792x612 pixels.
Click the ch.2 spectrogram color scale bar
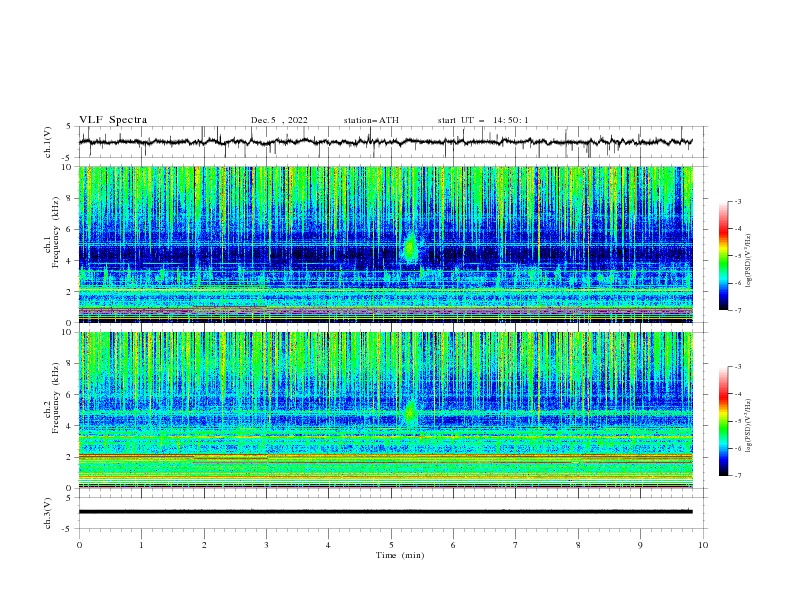tap(723, 421)
